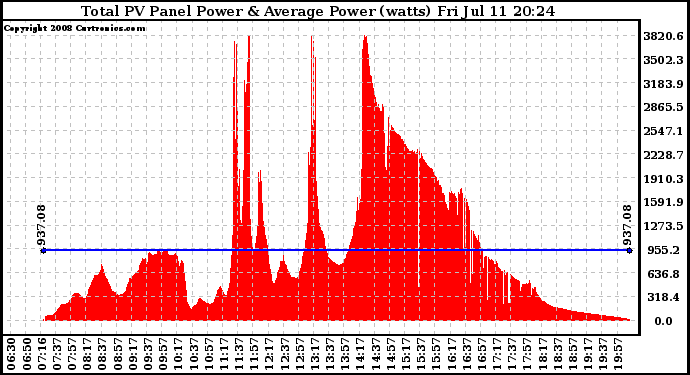Image resolution: width=690 pixels, height=375 pixels.
Task: Click the 15:17 time label
Action: point(407,354)
